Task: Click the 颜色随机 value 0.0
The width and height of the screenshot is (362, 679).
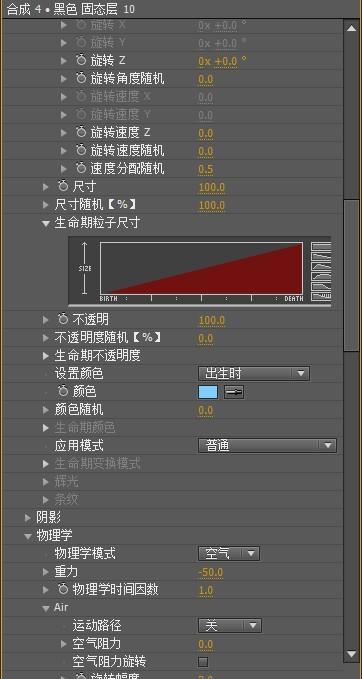Action: click(x=206, y=410)
